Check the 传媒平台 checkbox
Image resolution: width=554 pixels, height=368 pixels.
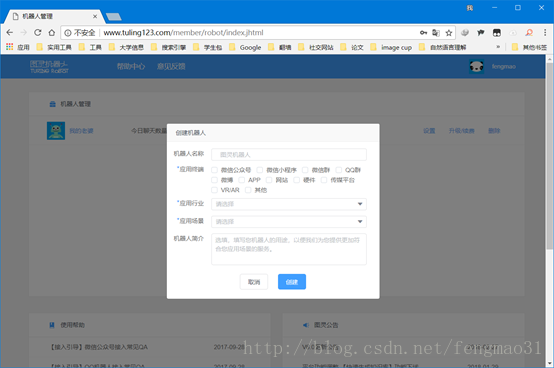(x=324, y=180)
